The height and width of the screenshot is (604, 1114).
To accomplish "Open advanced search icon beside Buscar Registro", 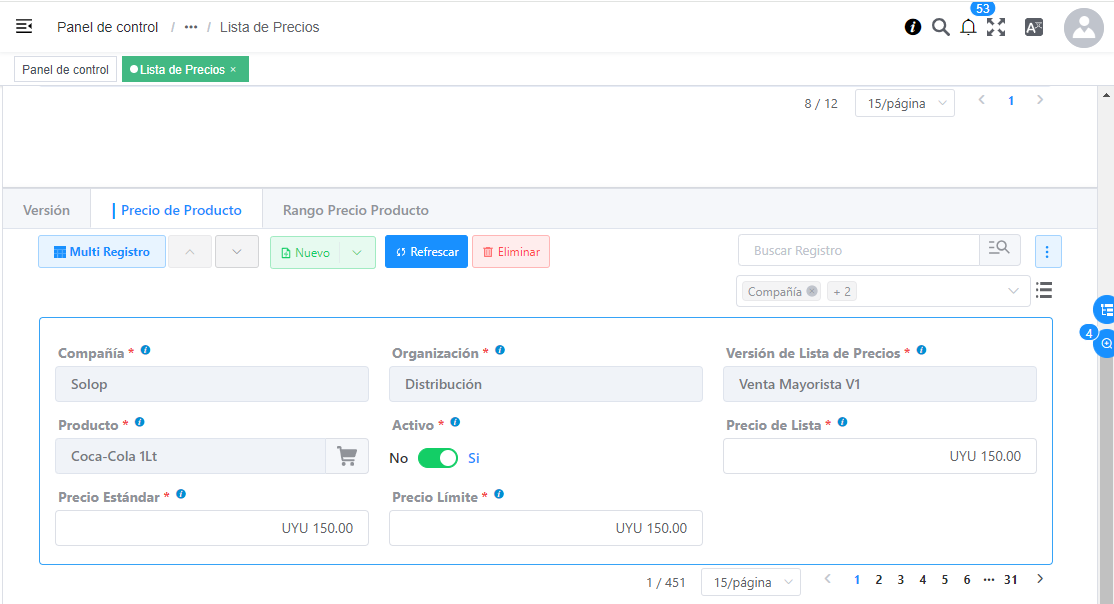I will [999, 250].
